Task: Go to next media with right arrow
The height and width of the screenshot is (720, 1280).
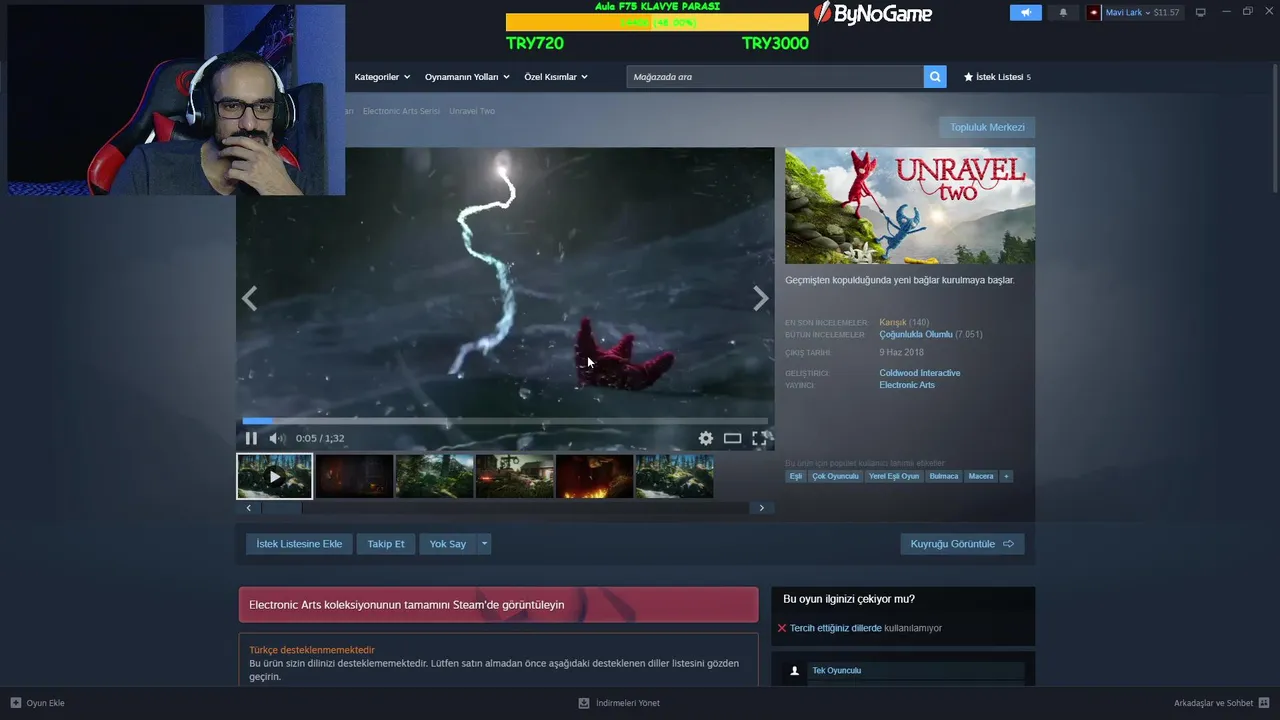Action: pyautogui.click(x=761, y=298)
